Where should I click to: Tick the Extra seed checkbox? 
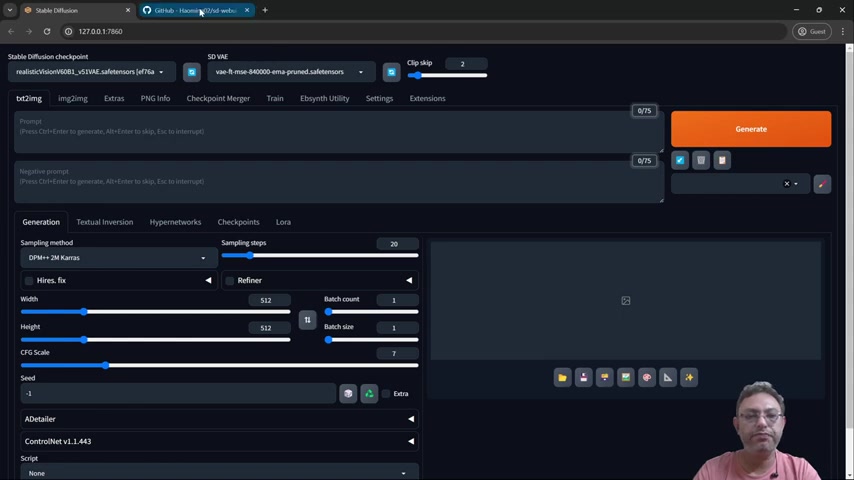point(386,393)
